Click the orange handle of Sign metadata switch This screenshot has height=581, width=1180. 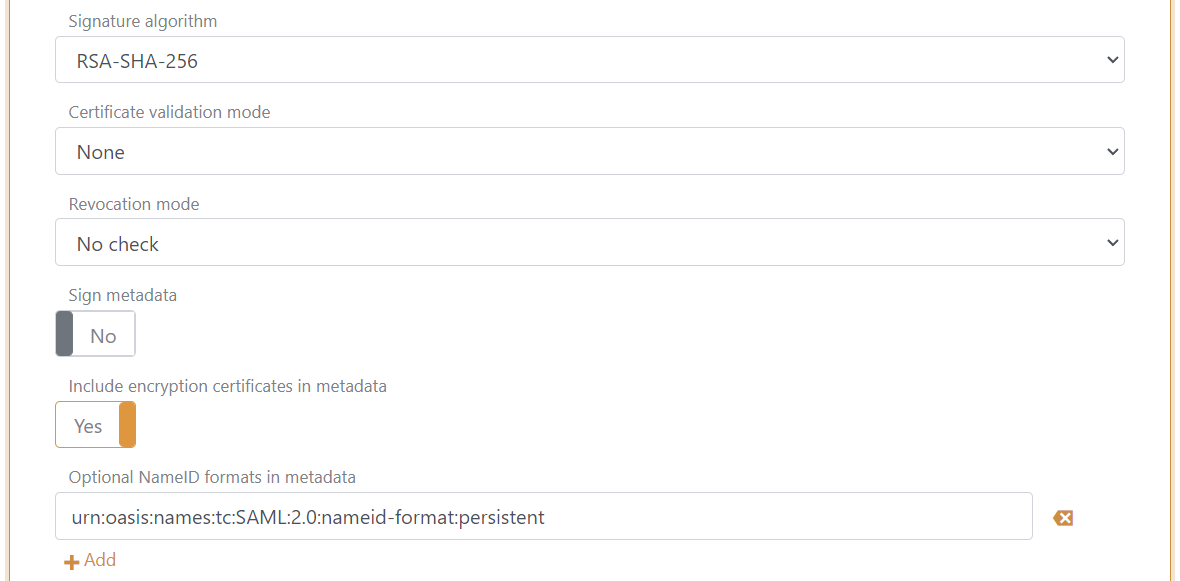point(63,332)
